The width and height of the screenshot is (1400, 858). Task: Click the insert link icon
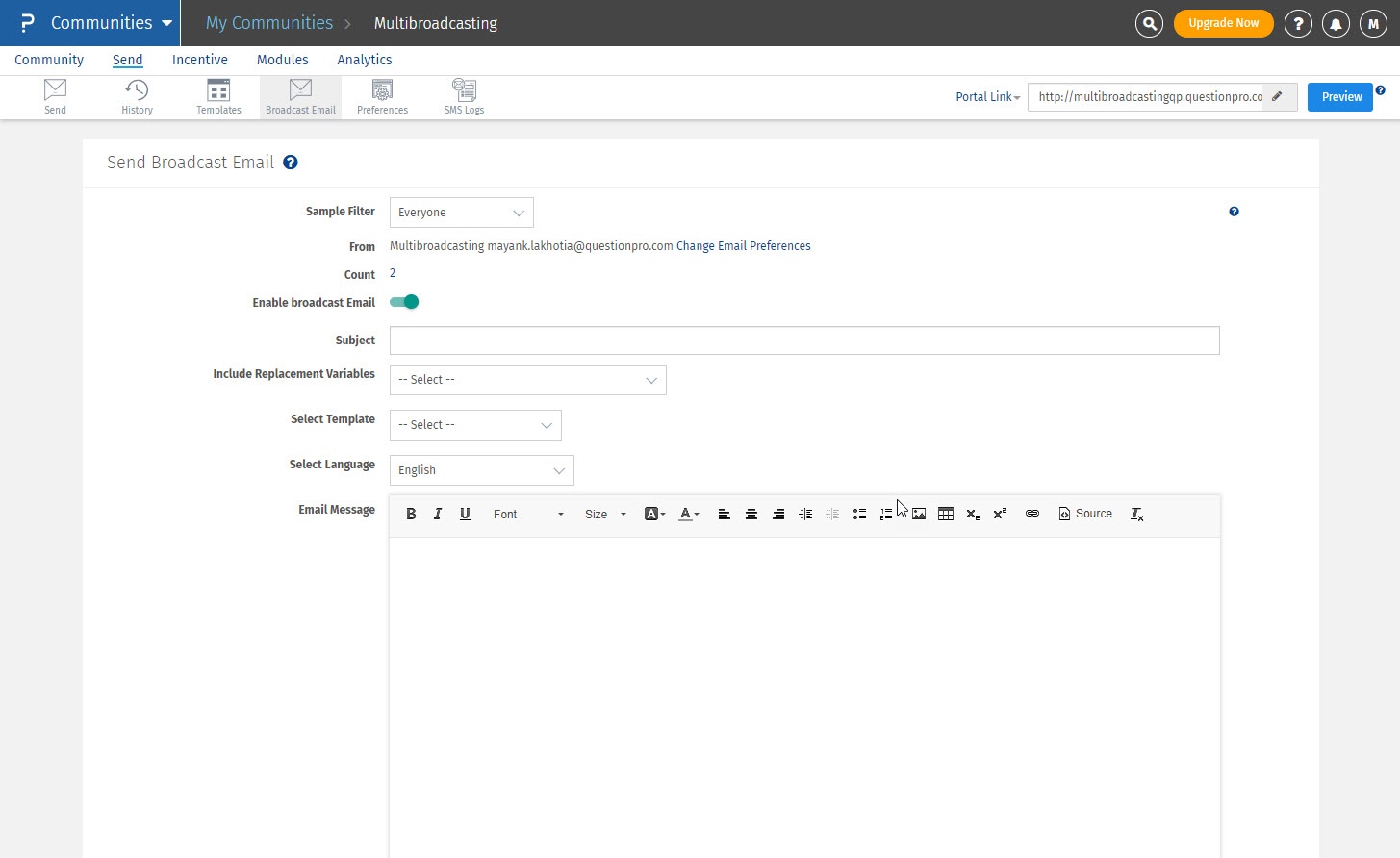pos(1031,514)
